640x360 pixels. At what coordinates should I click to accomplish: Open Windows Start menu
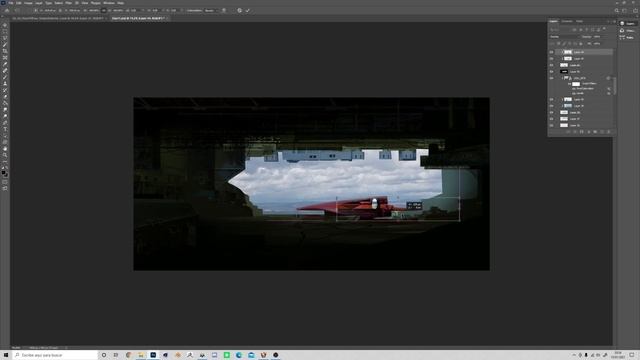6,355
